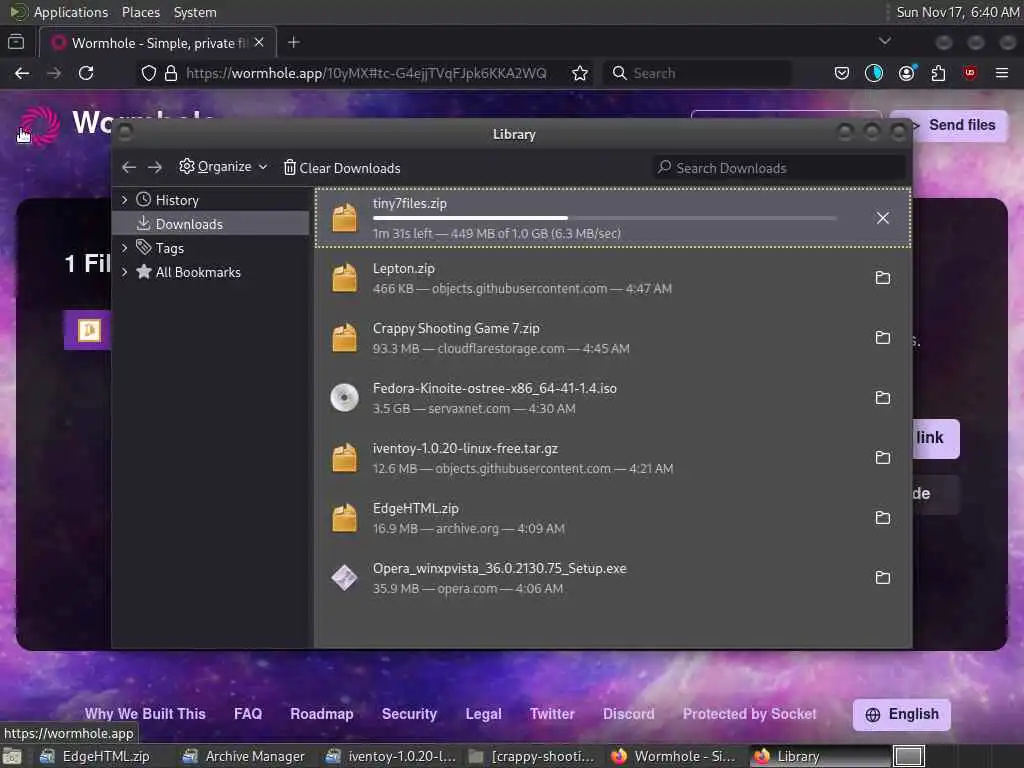The height and width of the screenshot is (768, 1024).
Task: Switch to Archive Manager taskbar window
Action: point(245,756)
